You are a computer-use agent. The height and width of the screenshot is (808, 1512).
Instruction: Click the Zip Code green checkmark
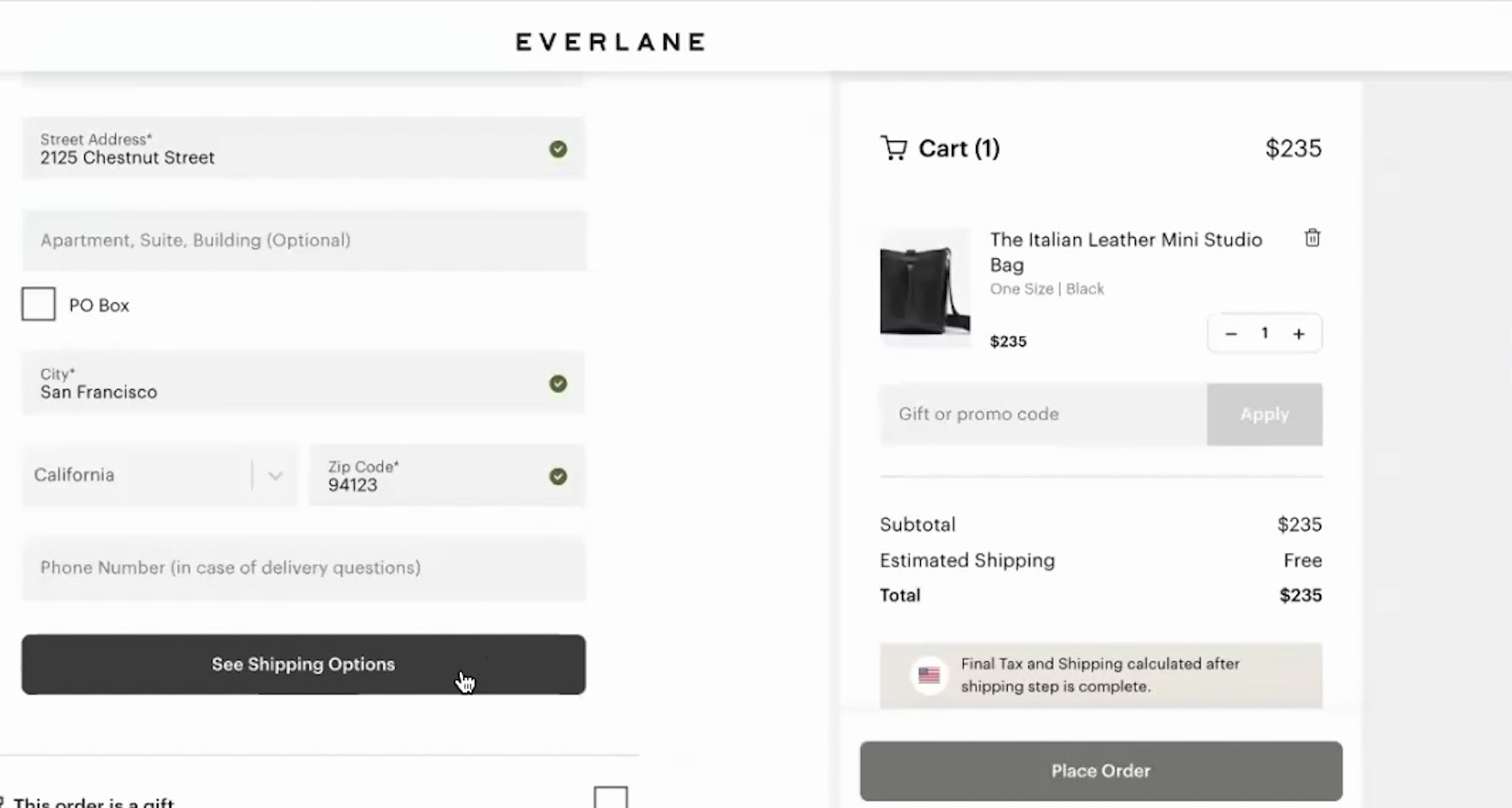558,477
